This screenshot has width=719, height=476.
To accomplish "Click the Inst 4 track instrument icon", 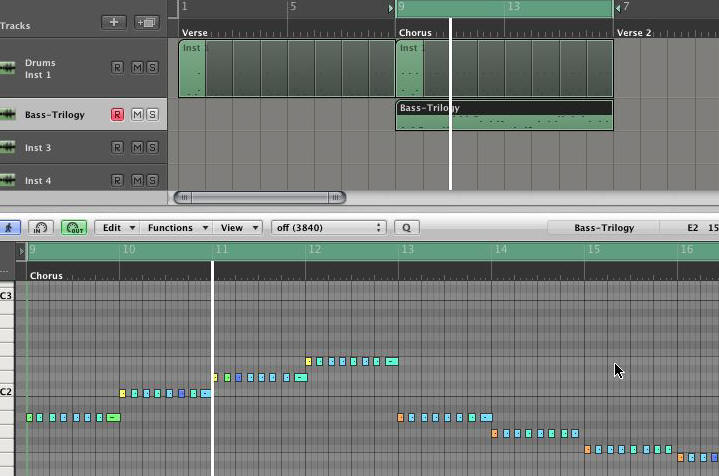I will tap(8, 180).
